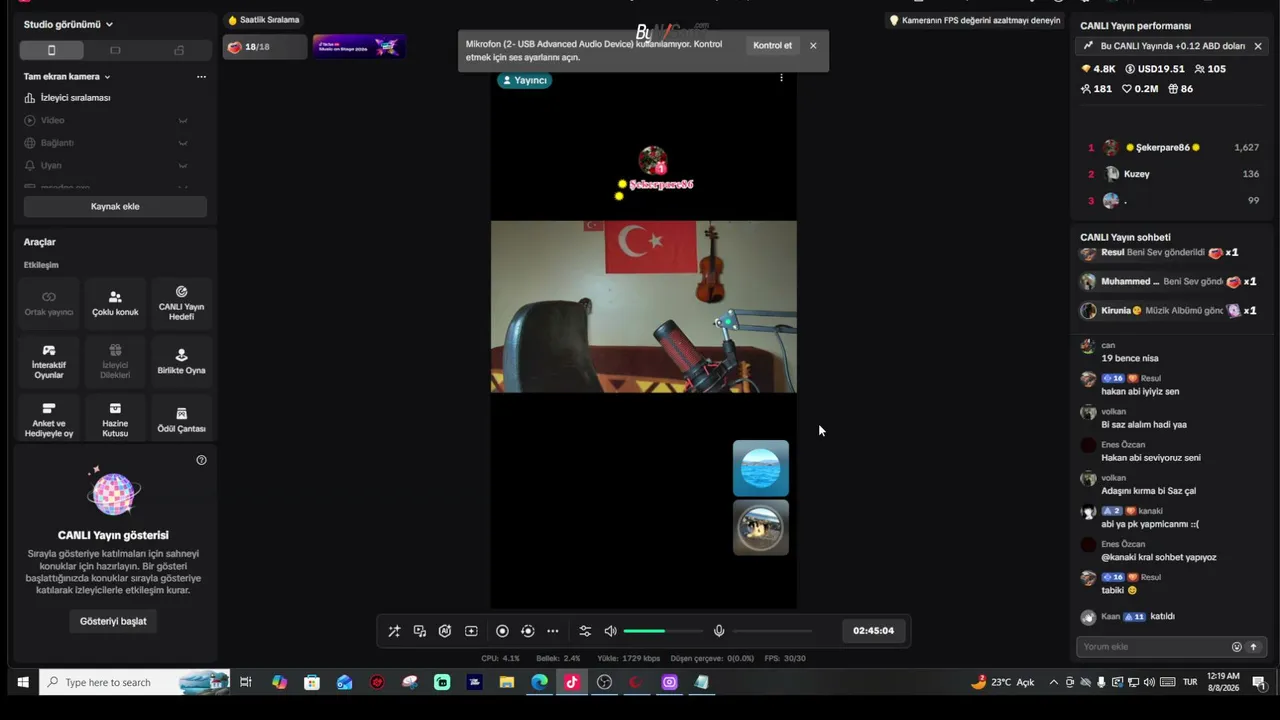
Task: Toggle visibility of the Video source
Action: click(x=183, y=120)
